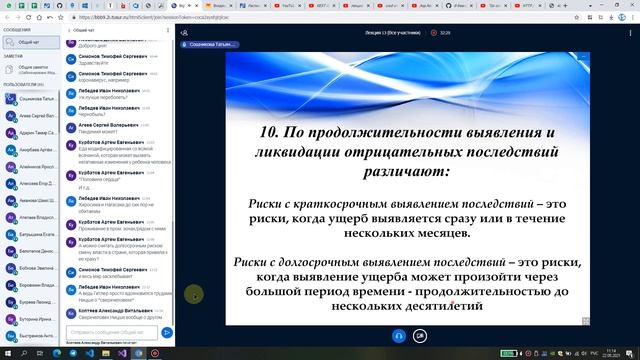Click in the chat message input field
Viewport: 640px width, 360px height.
[111, 333]
